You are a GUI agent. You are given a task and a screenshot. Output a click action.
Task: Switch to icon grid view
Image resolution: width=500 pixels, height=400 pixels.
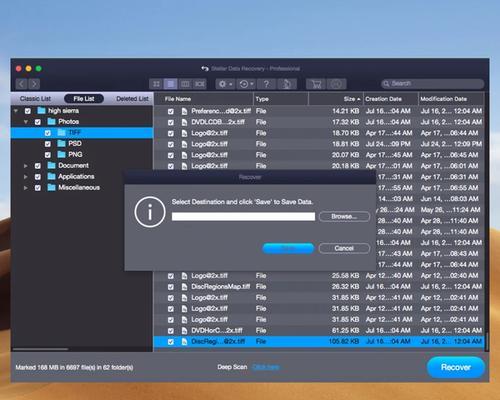click(156, 84)
